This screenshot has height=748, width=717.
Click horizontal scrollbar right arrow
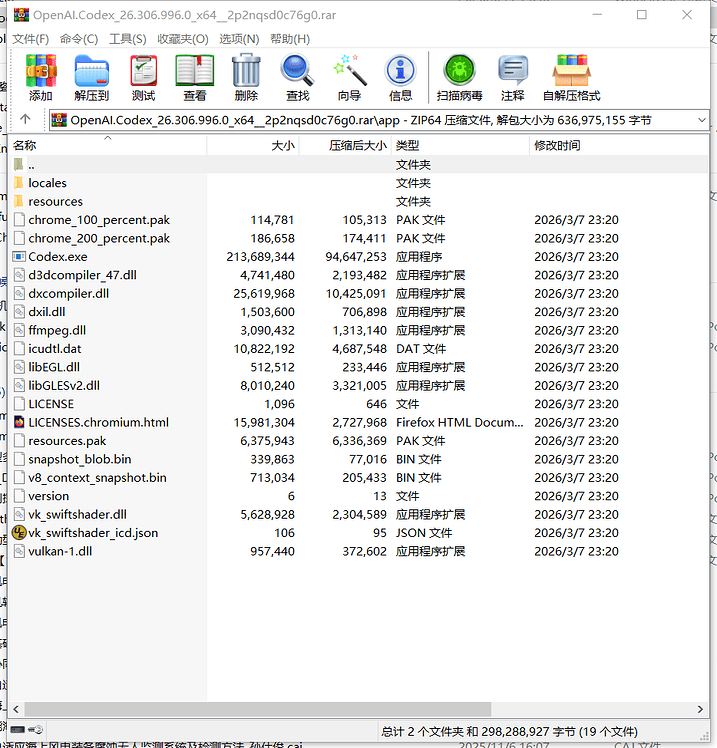click(x=700, y=709)
